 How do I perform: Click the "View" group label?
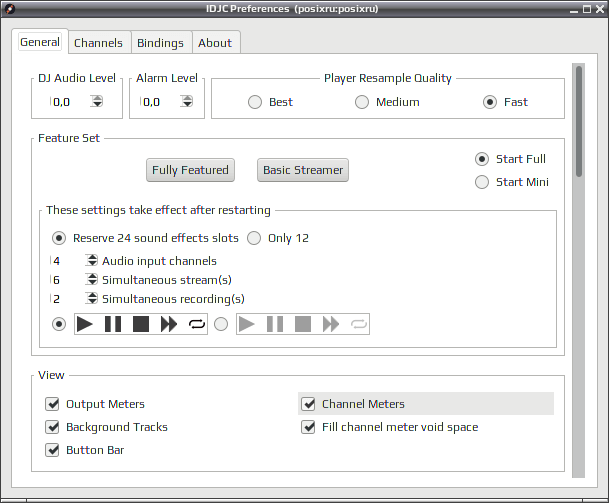(x=51, y=375)
